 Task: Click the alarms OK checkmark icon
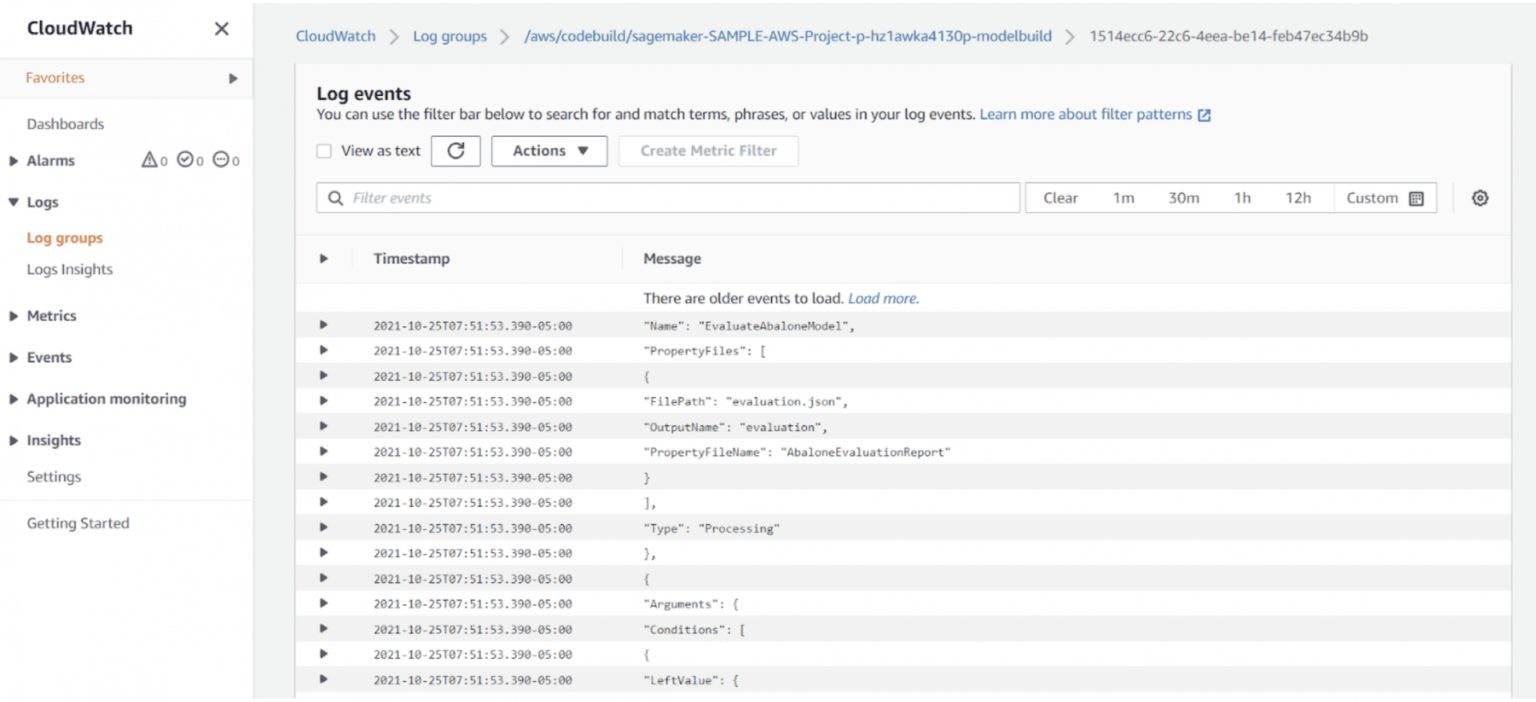pyautogui.click(x=185, y=160)
